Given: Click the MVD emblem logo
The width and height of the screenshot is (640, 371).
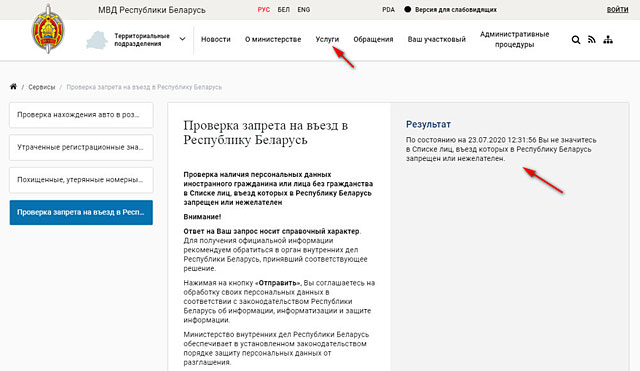Looking at the screenshot, I should [48, 29].
